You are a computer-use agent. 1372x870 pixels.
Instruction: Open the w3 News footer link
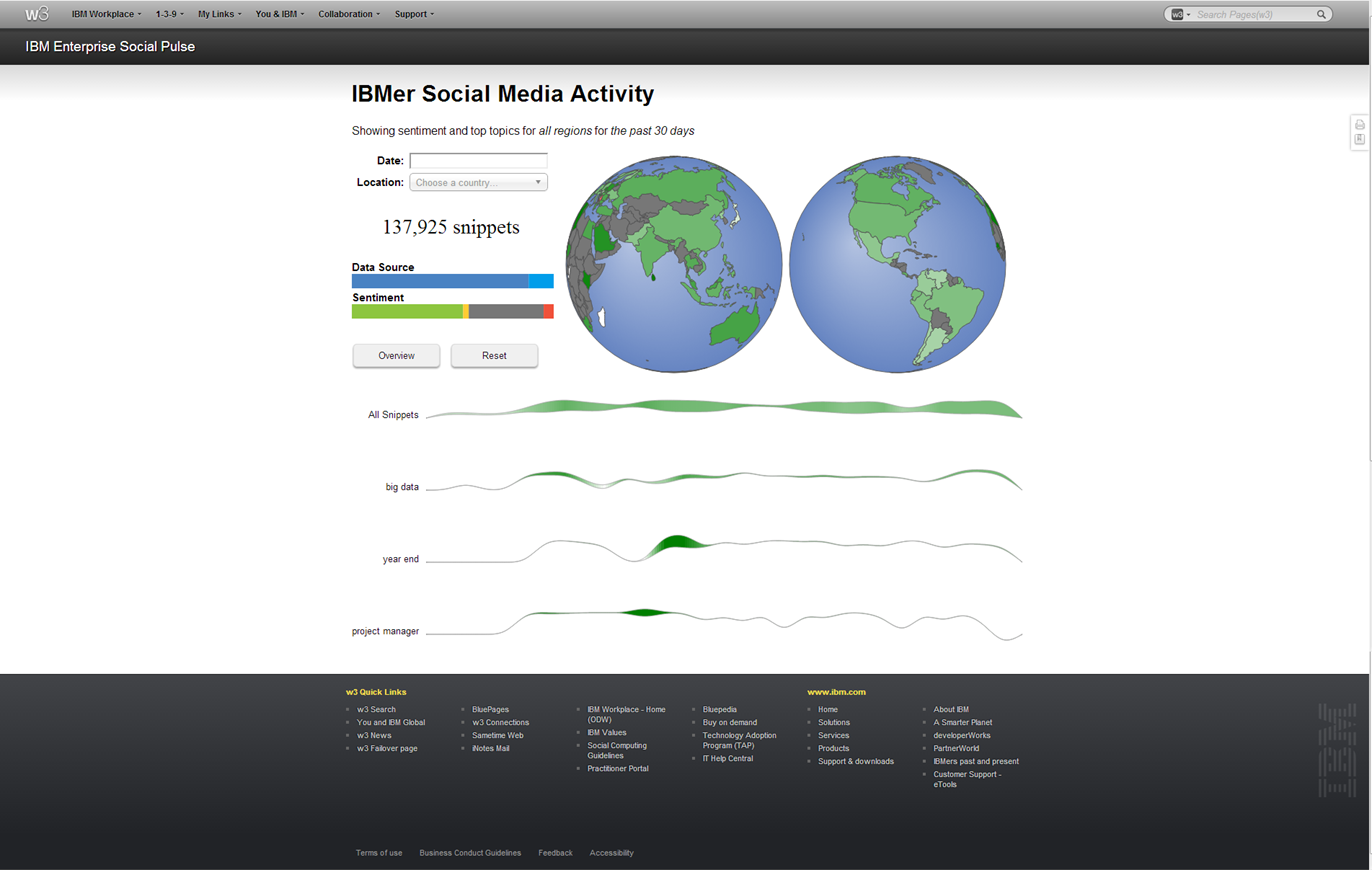pyautogui.click(x=374, y=735)
